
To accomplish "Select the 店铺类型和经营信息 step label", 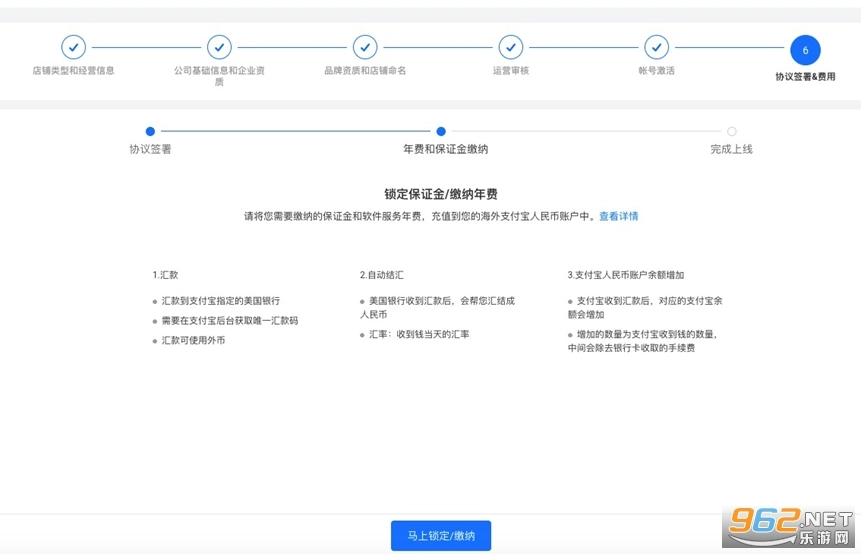I will [x=73, y=71].
